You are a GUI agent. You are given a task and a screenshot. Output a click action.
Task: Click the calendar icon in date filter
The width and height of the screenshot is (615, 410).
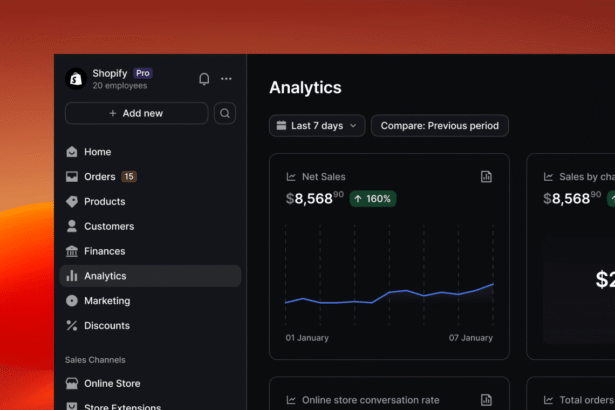click(281, 126)
